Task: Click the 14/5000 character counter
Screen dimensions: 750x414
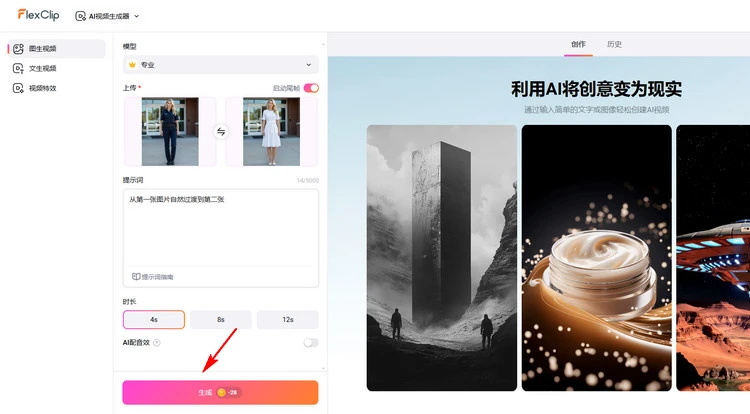Action: click(x=308, y=180)
